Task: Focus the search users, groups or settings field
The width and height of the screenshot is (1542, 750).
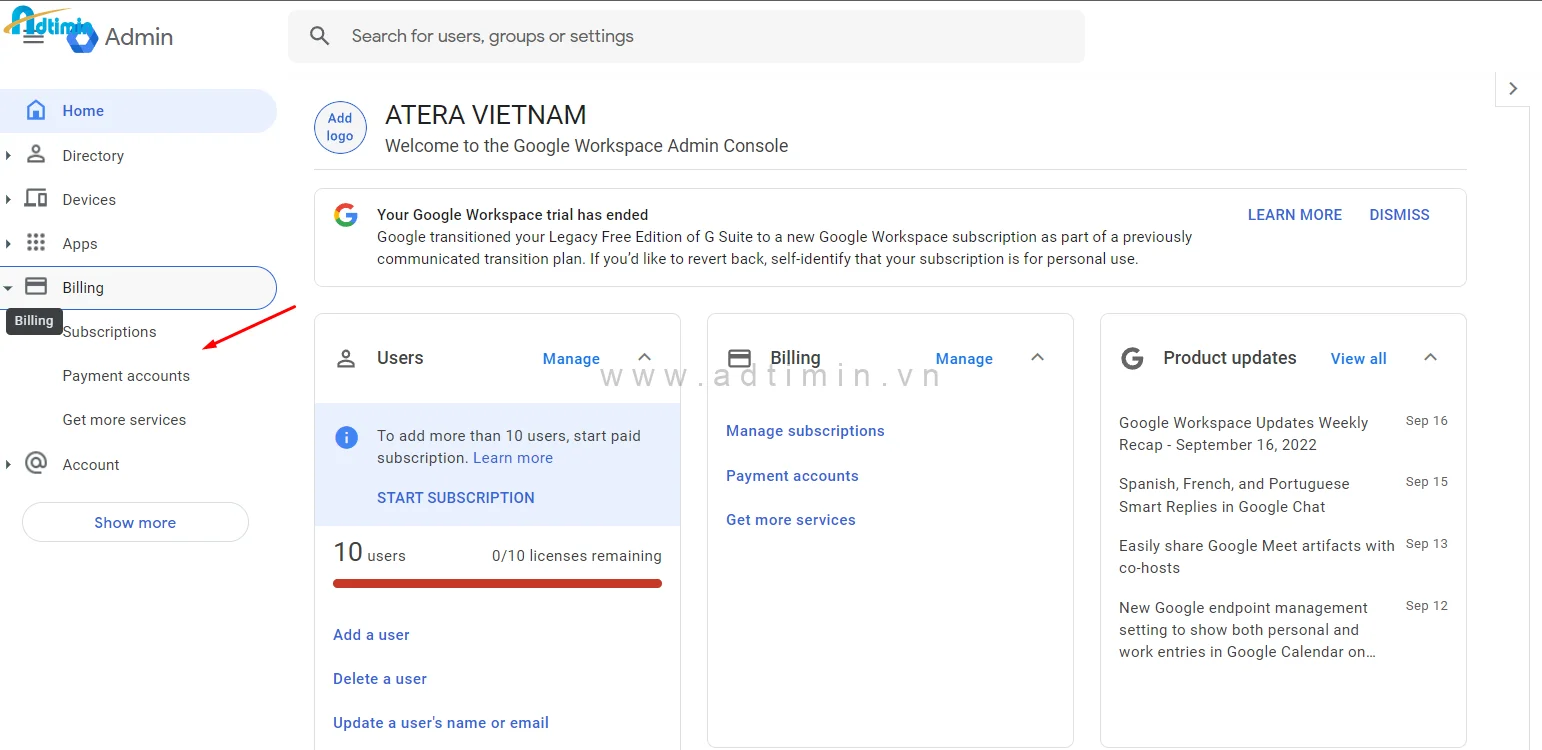Action: 686,36
